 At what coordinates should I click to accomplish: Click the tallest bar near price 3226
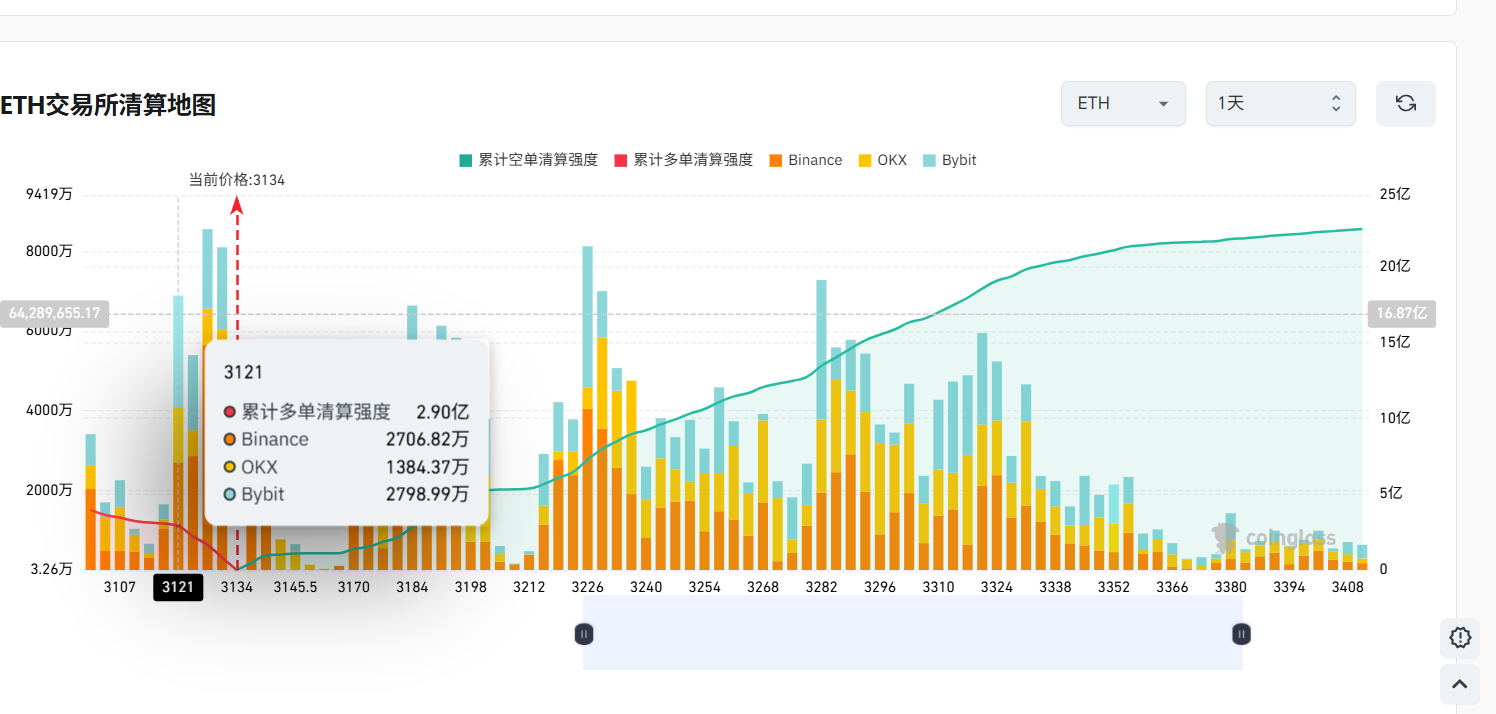588,400
